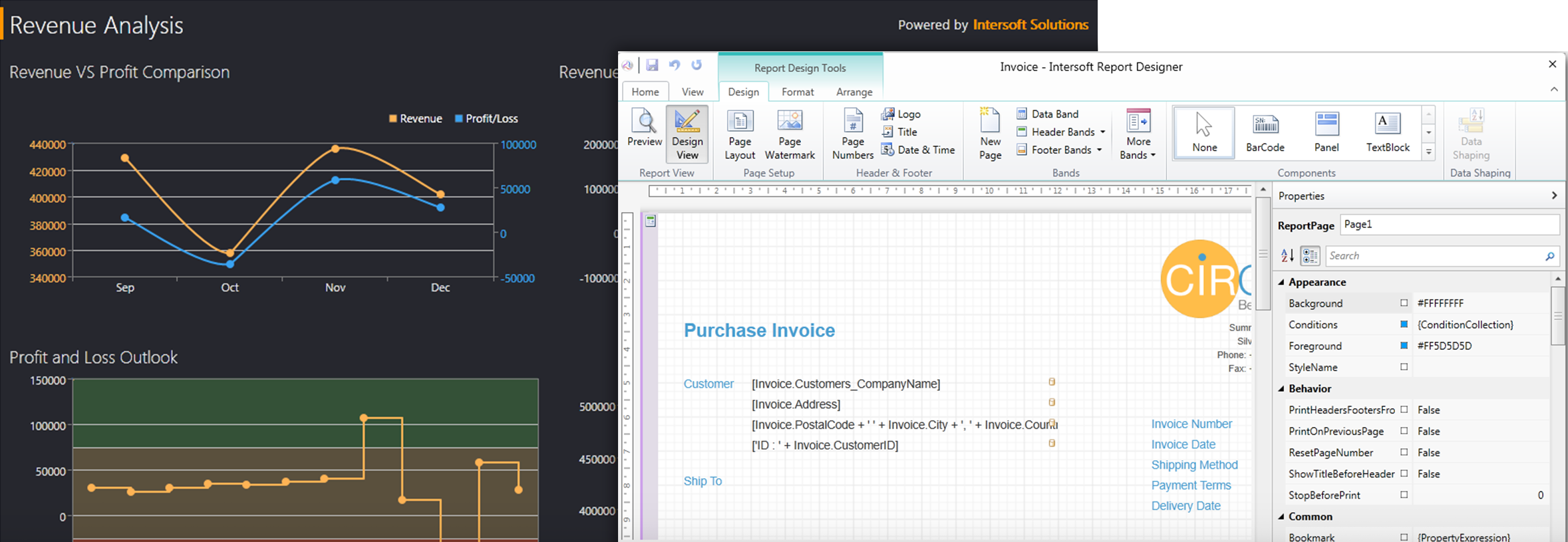Redo the last action
The height and width of the screenshot is (542, 1568).
click(697, 65)
